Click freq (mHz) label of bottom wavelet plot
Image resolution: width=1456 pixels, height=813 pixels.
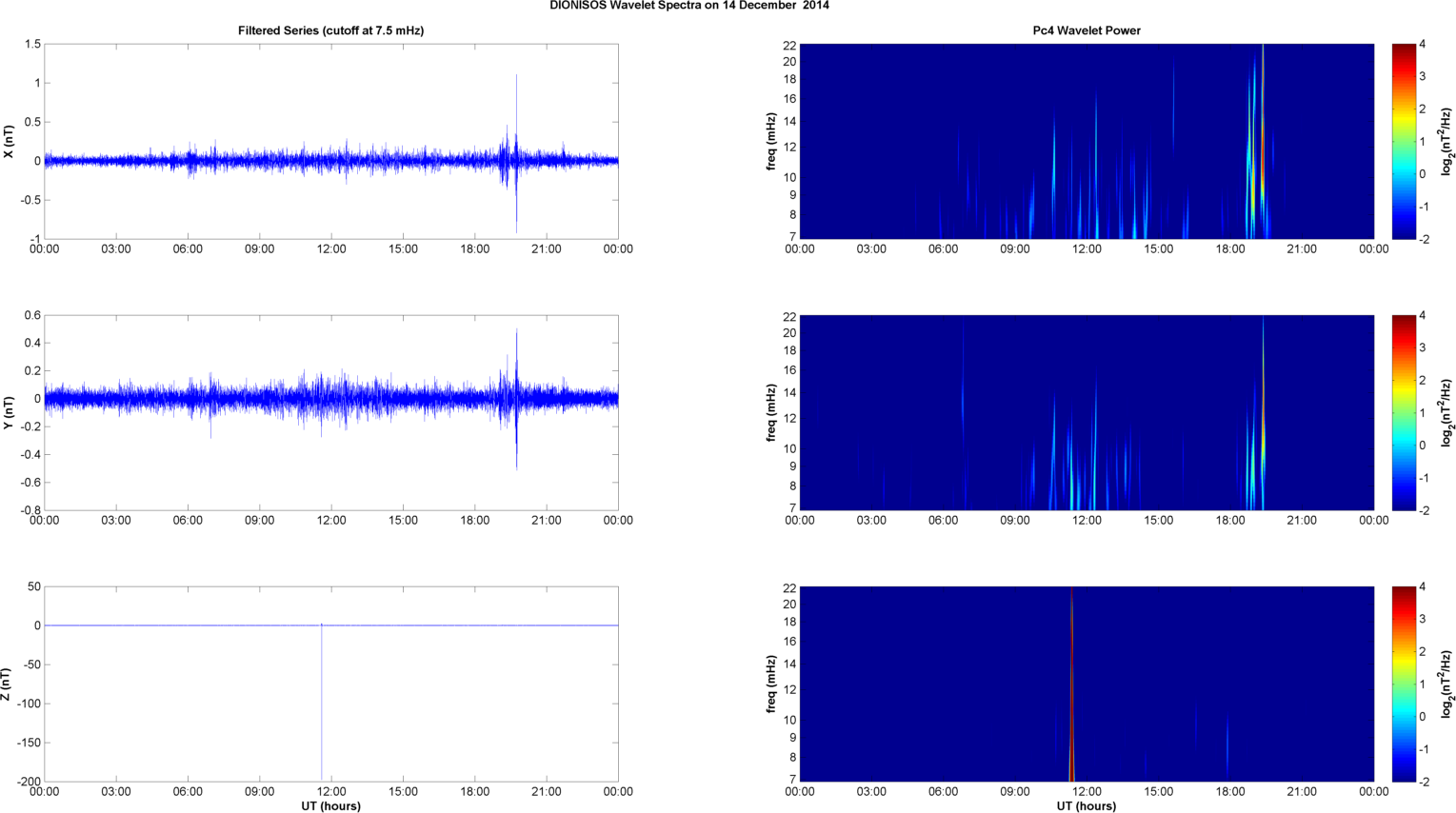coord(770,684)
